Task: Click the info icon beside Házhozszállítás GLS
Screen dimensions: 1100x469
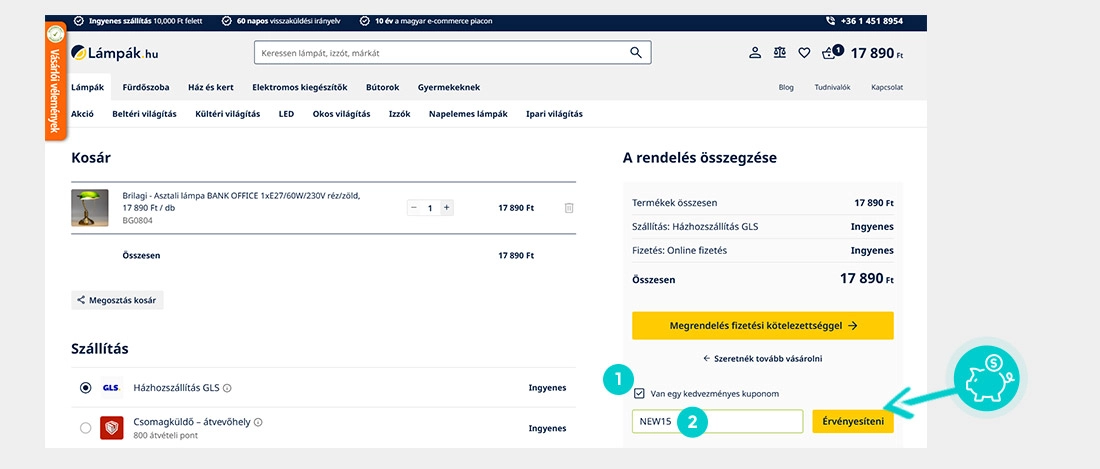Action: click(x=227, y=388)
